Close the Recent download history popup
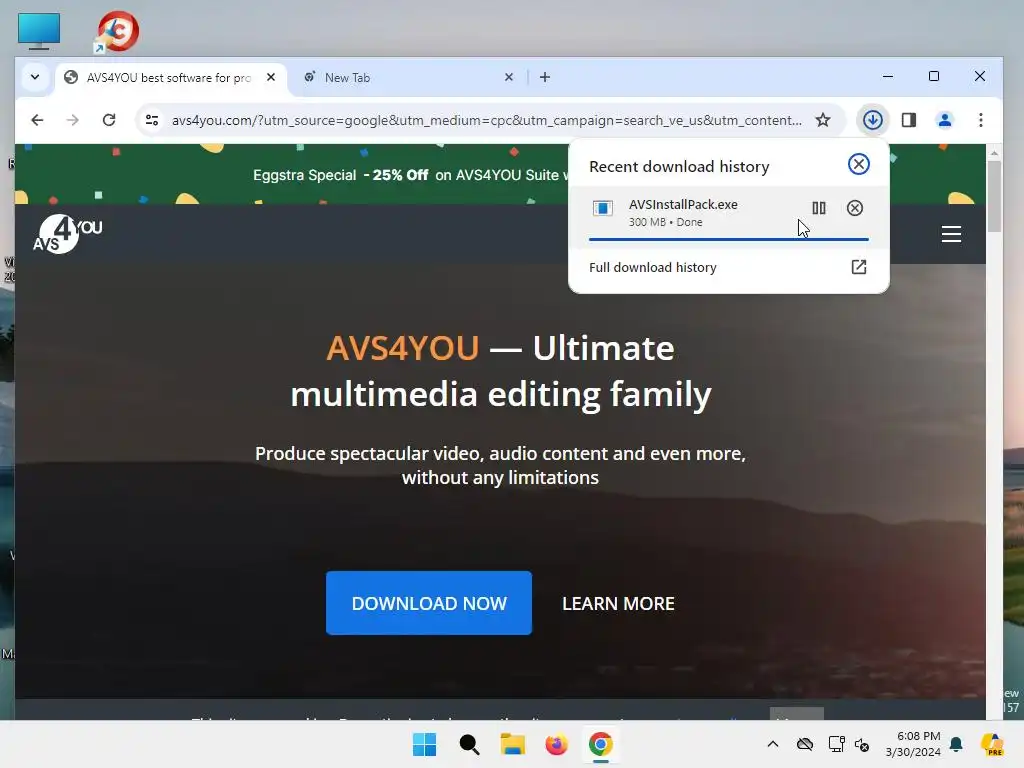This screenshot has width=1024, height=768. click(x=858, y=164)
